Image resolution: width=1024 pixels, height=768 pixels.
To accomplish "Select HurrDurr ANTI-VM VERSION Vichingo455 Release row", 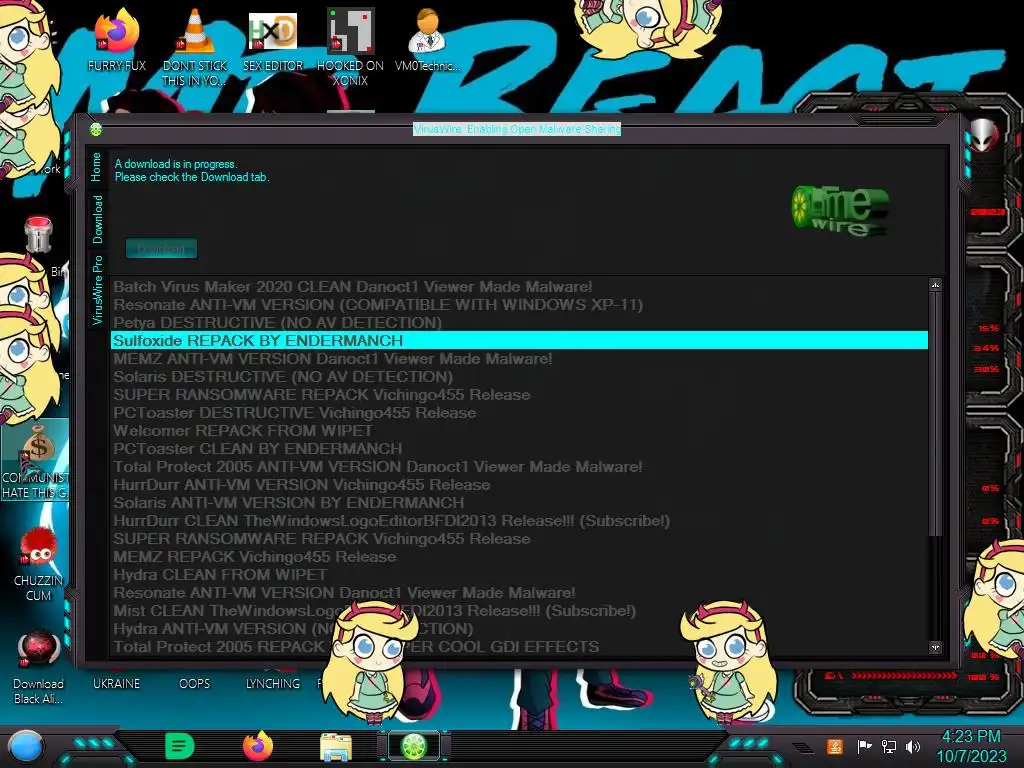I will coord(519,485).
